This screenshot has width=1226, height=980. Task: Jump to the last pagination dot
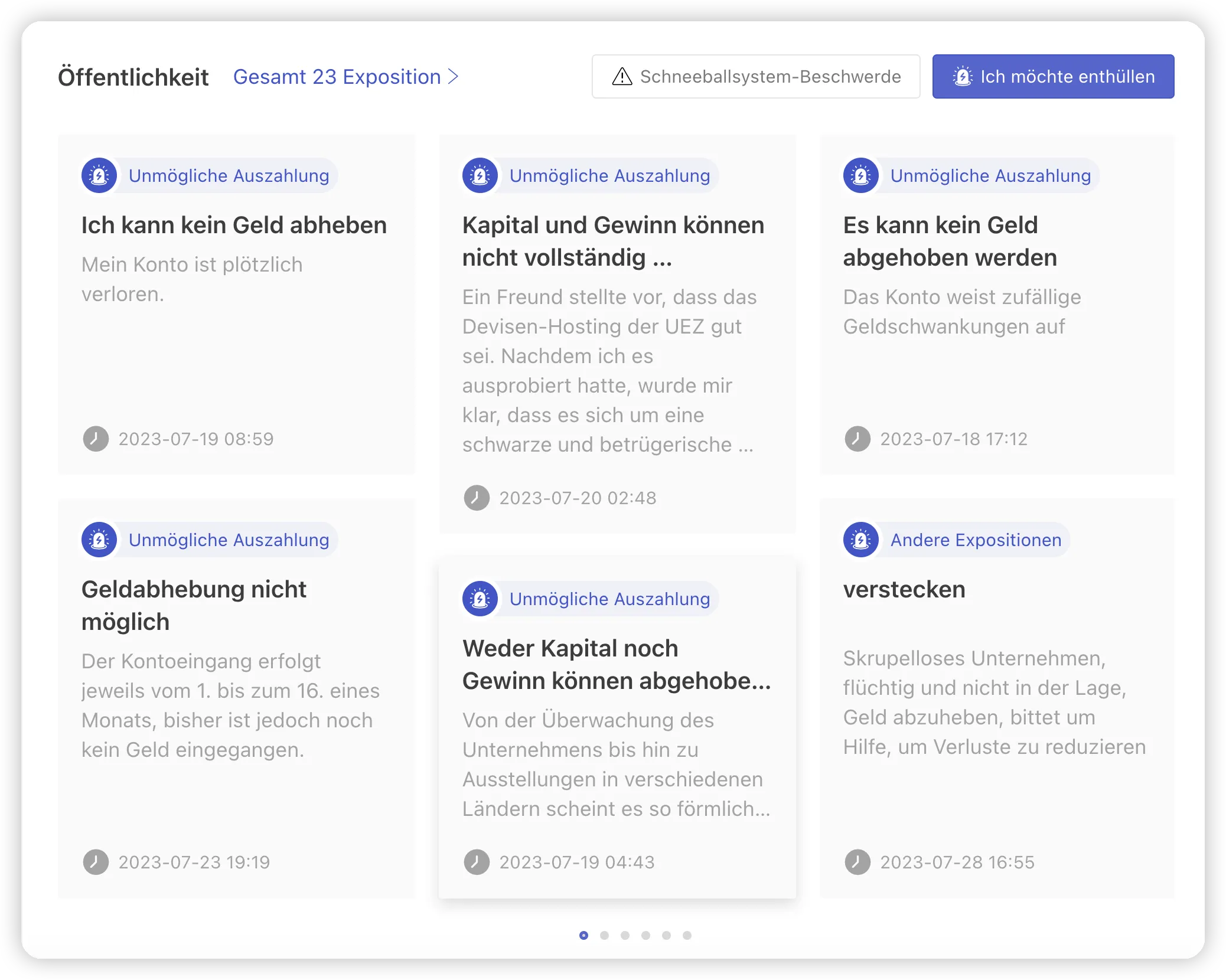pyautogui.click(x=687, y=935)
